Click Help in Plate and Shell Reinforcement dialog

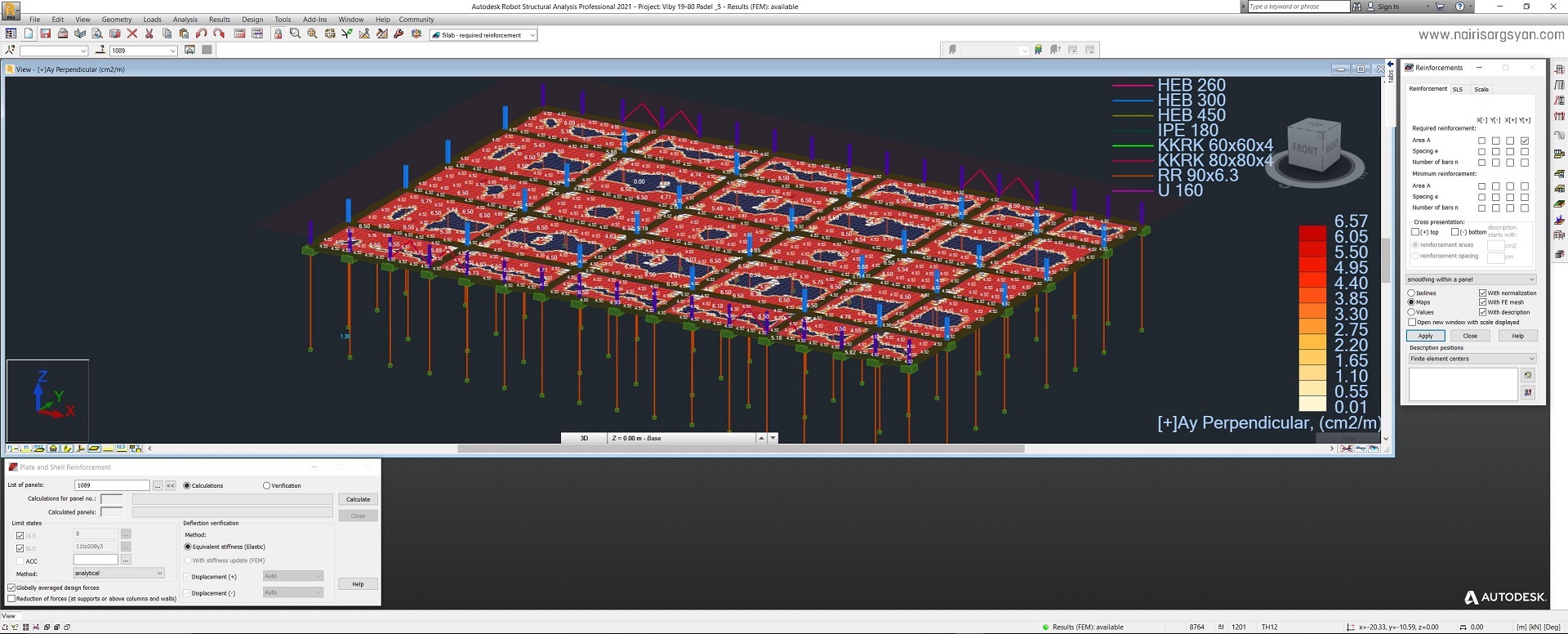[358, 584]
